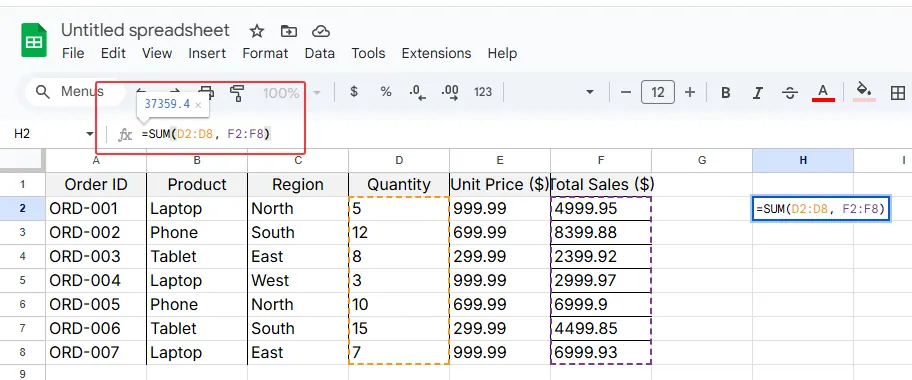Screen dimensions: 912x380
Task: Open the Extensions menu
Action: 436,54
